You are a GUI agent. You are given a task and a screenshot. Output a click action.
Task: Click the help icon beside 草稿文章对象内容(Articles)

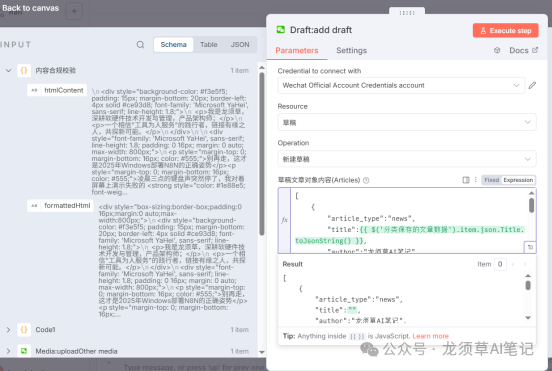(366, 180)
